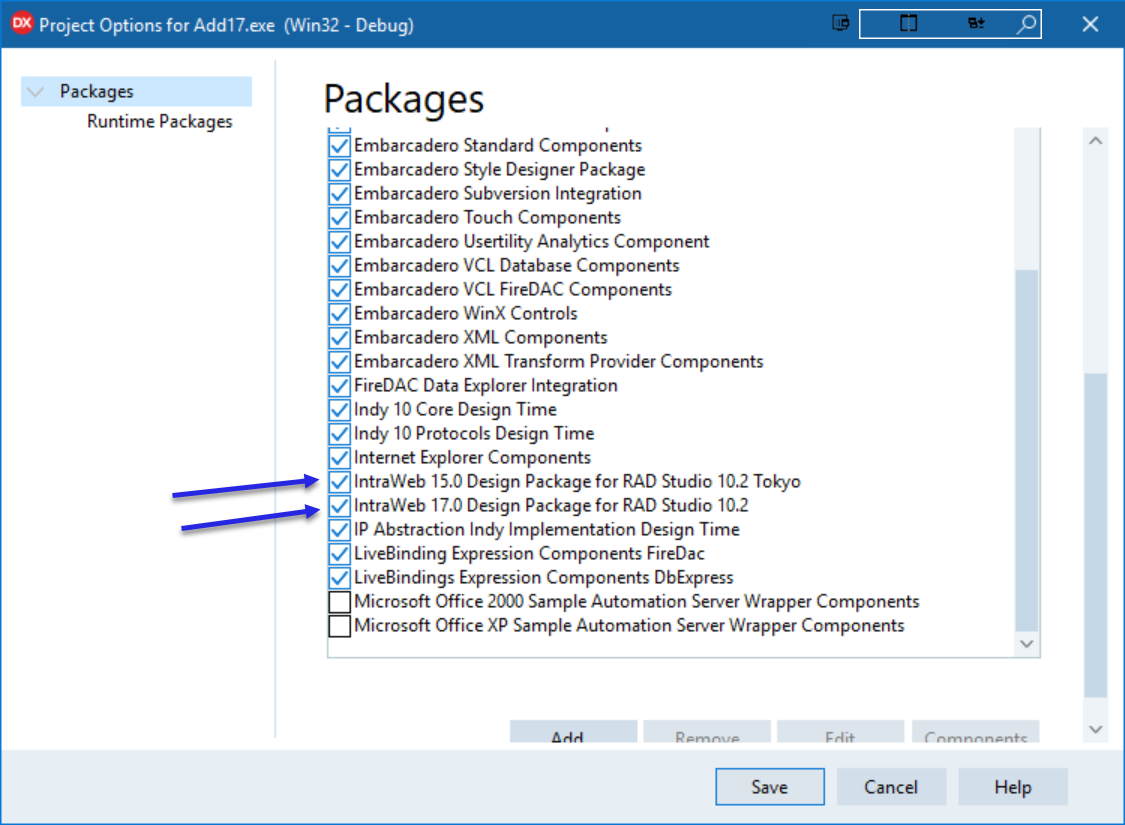Click outer page scrollbar down arrow
The image size is (1125, 825).
tap(1095, 730)
